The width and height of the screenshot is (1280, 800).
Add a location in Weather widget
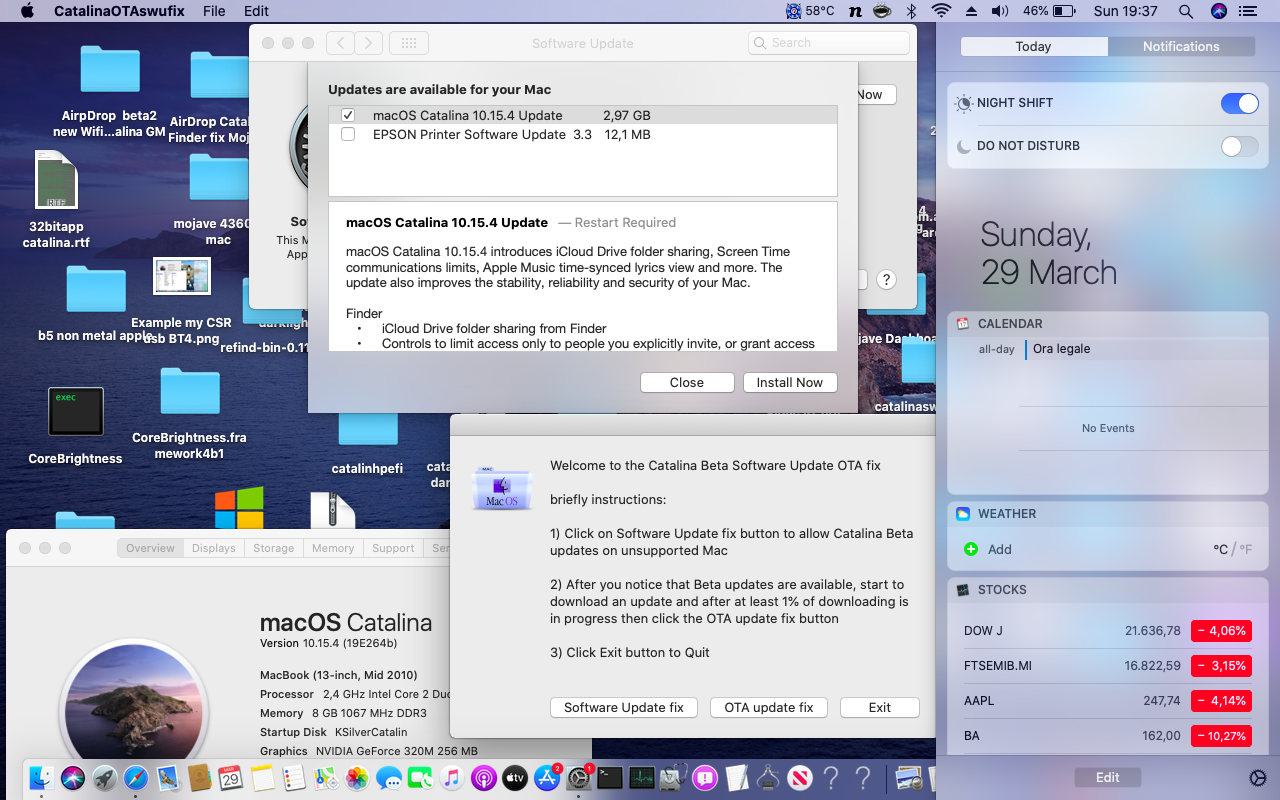coord(989,549)
